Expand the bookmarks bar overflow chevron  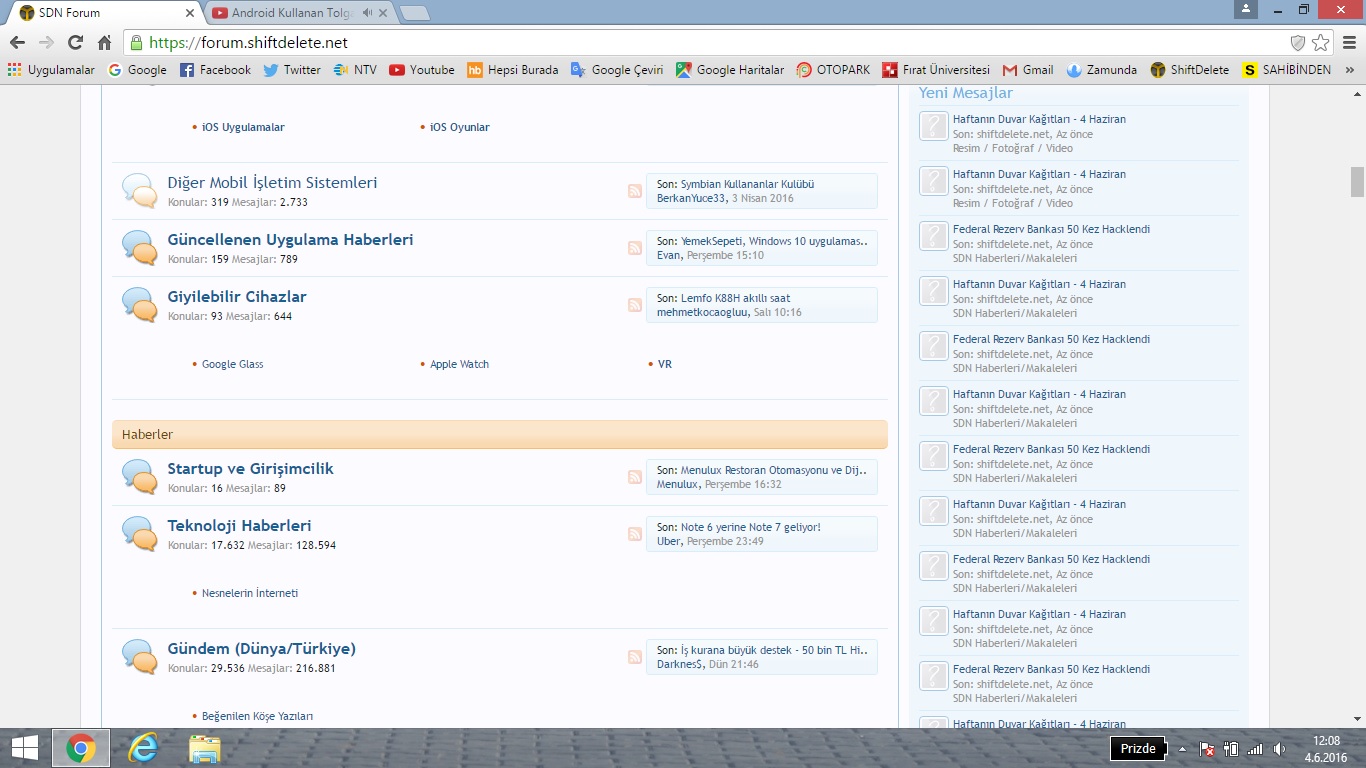(1350, 70)
